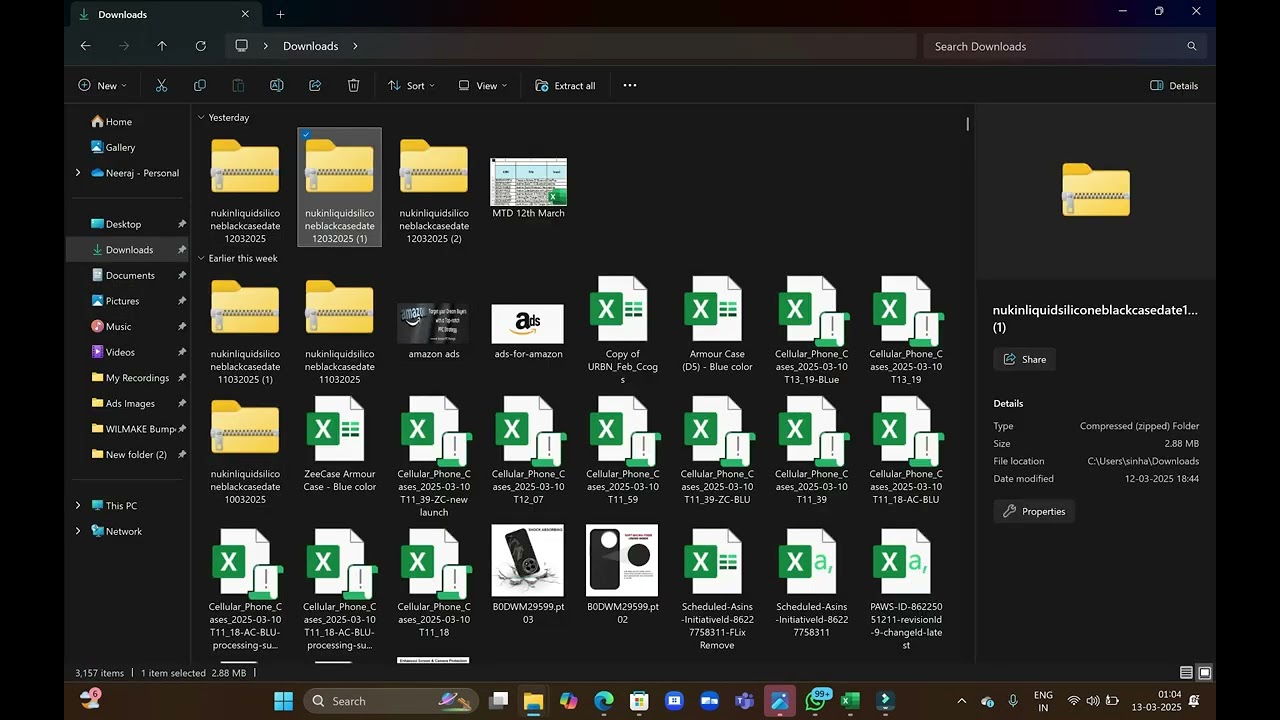Select the B0DWM29599.pt03 image

[528, 575]
